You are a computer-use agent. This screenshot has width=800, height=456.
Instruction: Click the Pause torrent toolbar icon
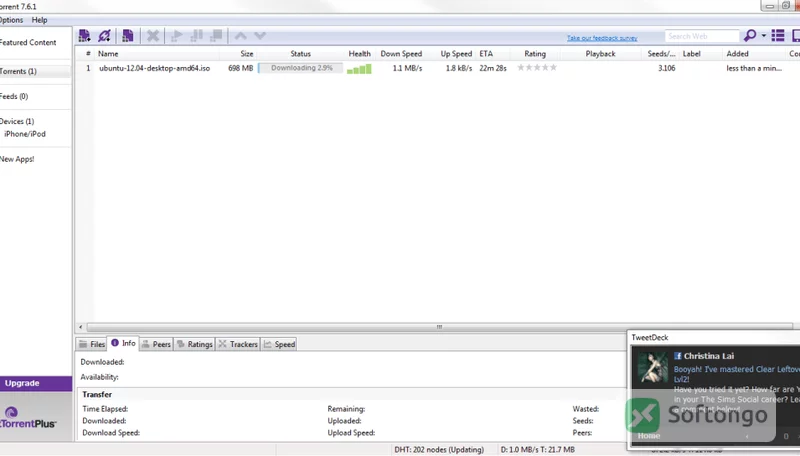196,36
